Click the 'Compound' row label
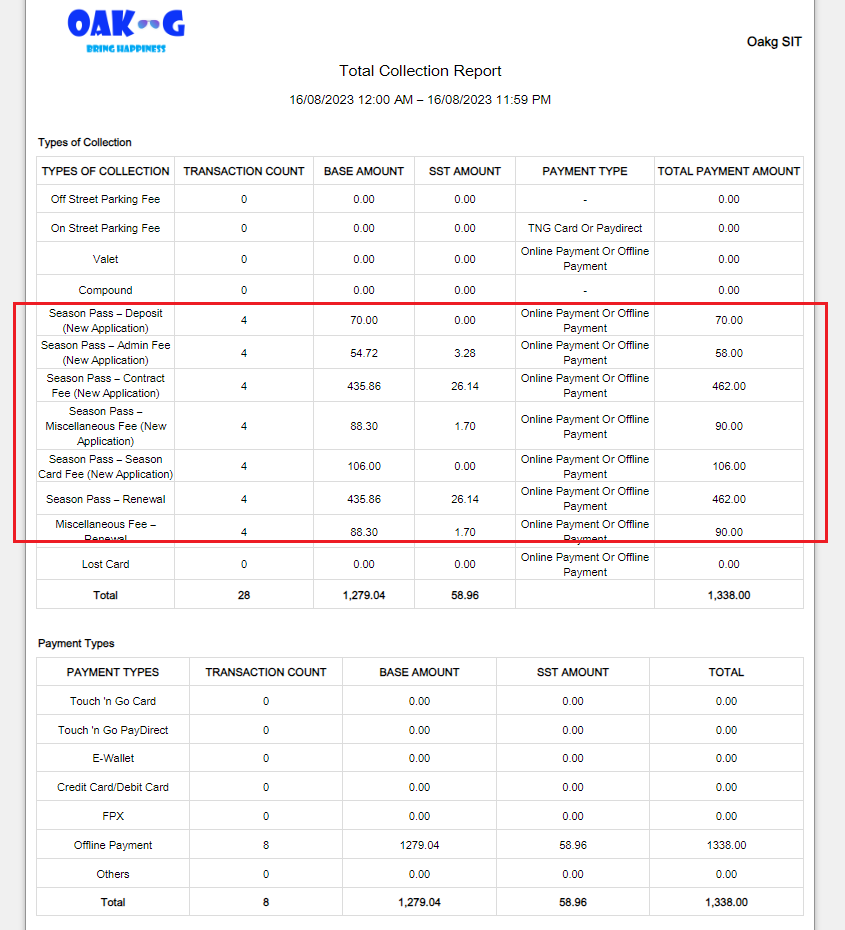Viewport: 845px width, 930px height. (x=106, y=290)
